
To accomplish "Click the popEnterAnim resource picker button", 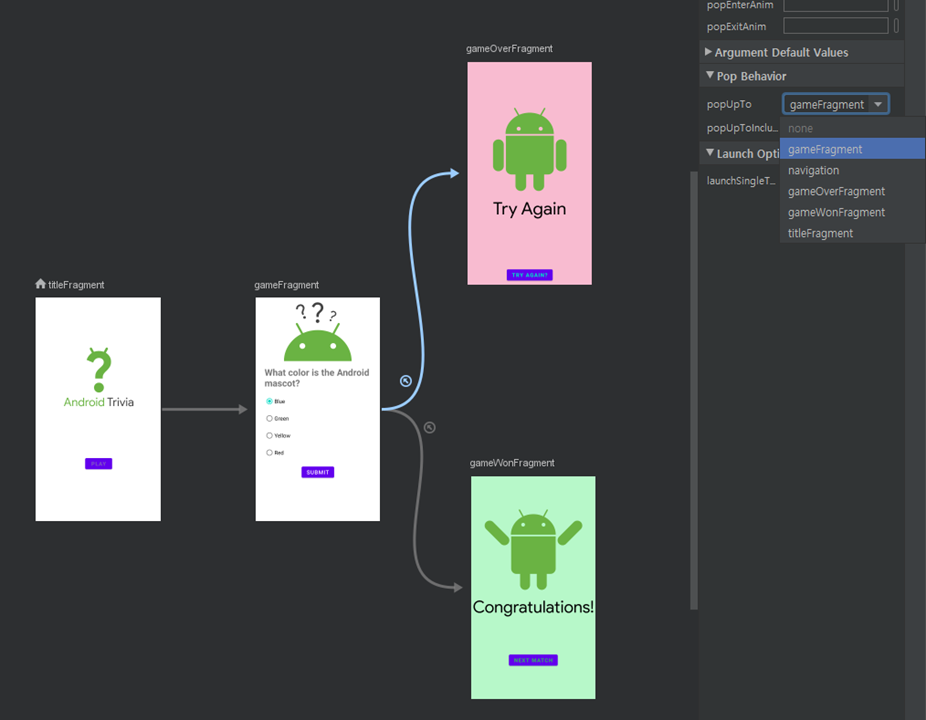I will (x=896, y=5).
